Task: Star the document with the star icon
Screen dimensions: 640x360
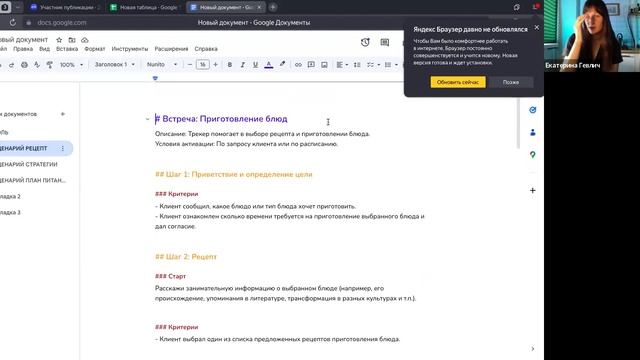Action: point(59,40)
